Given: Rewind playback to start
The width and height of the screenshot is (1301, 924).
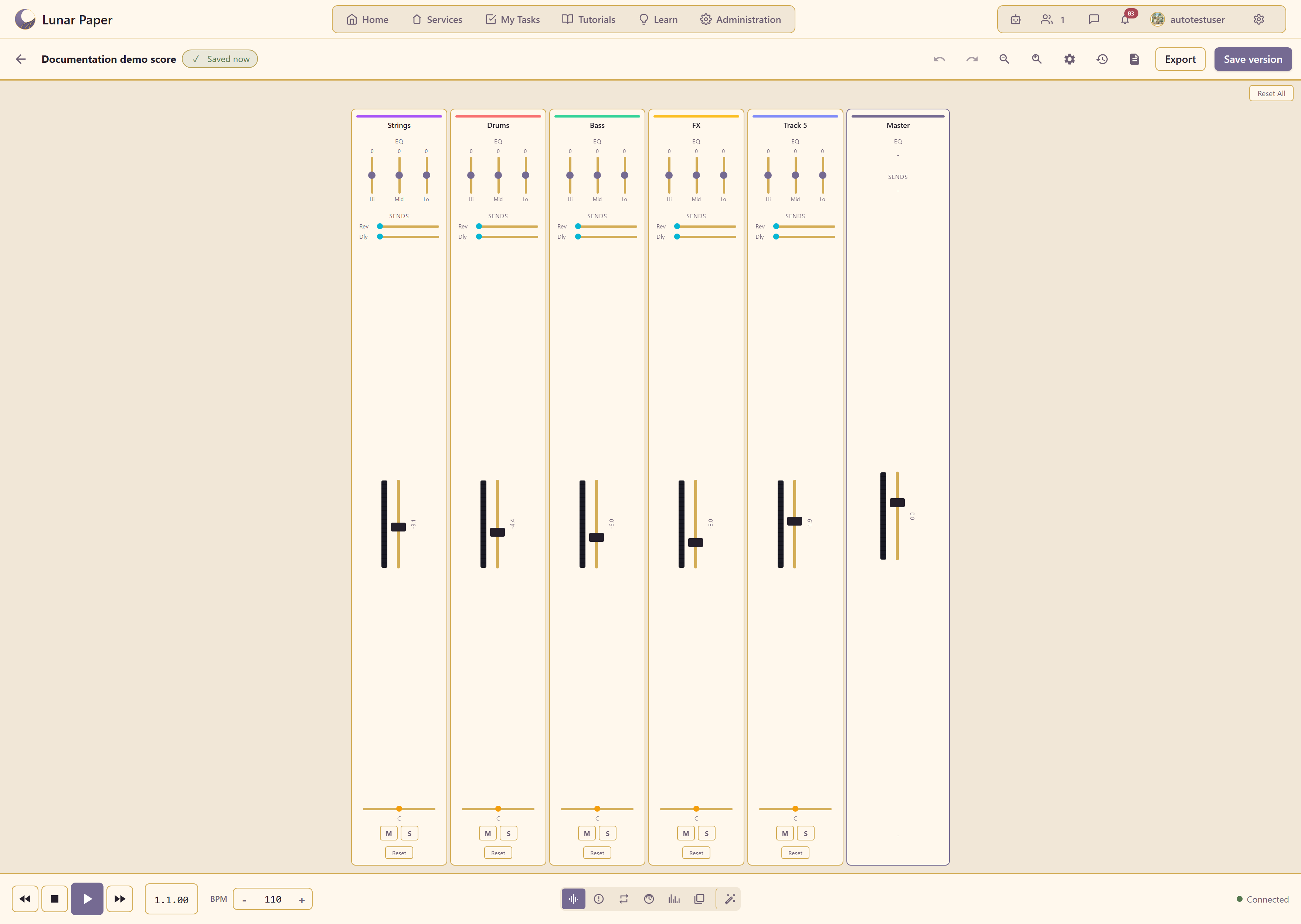Looking at the screenshot, I should pyautogui.click(x=25, y=899).
